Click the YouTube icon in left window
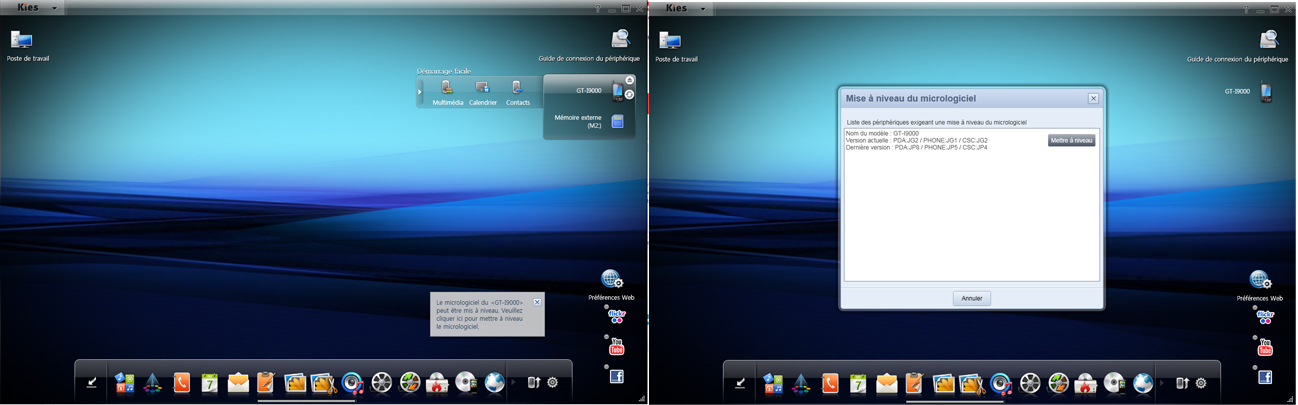This screenshot has height=405, width=1298. coord(616,346)
